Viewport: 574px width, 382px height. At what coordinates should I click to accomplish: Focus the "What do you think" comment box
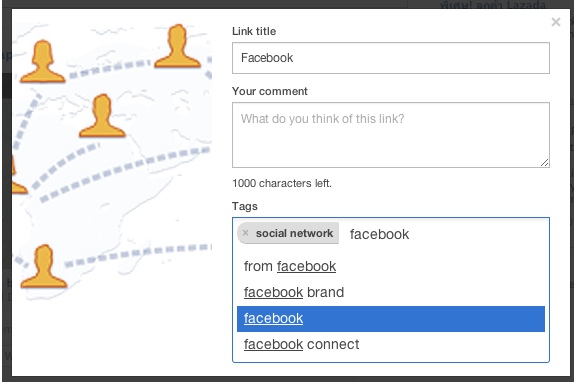click(391, 135)
